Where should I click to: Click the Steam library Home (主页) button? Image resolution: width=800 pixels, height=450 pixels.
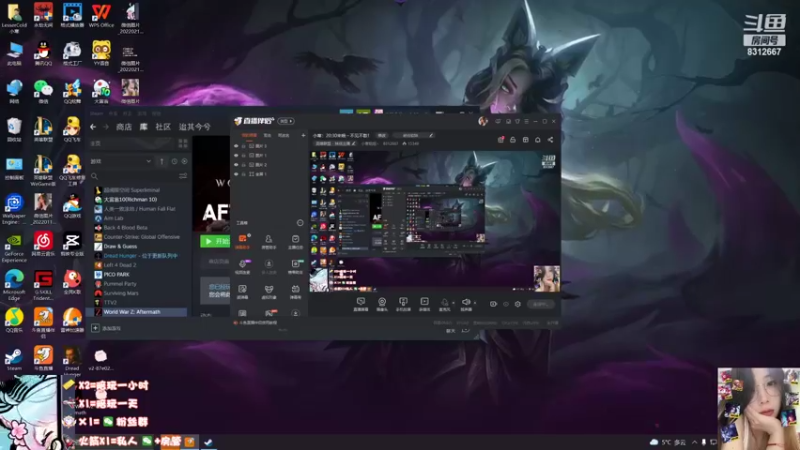133,143
